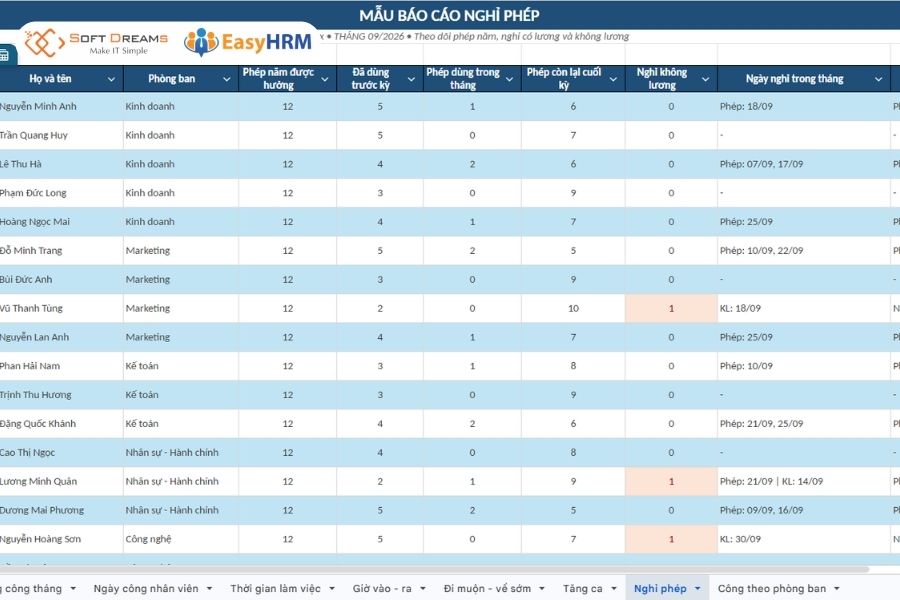
Task: Select the cell Phép: 18/09
Action: (804, 107)
